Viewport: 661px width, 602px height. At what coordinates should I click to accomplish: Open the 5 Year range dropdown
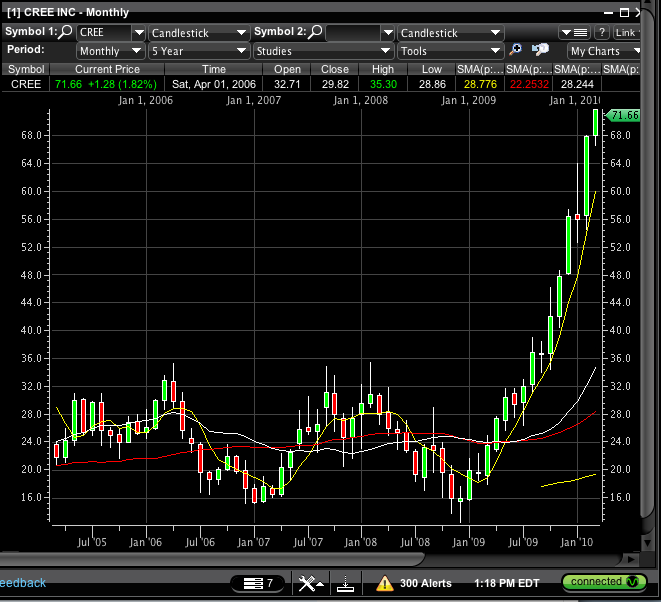pyautogui.click(x=198, y=51)
